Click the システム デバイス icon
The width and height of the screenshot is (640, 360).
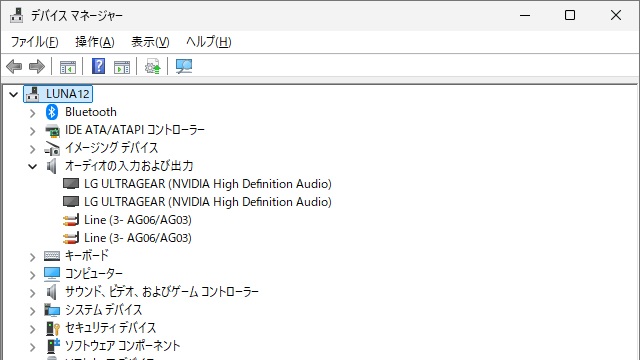pyautogui.click(x=52, y=310)
